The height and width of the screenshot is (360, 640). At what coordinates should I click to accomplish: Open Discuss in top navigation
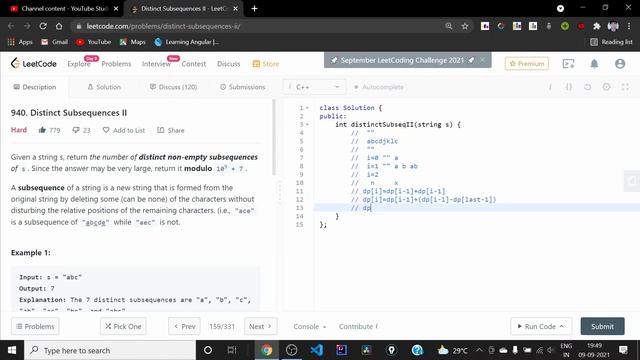pyautogui.click(x=229, y=64)
